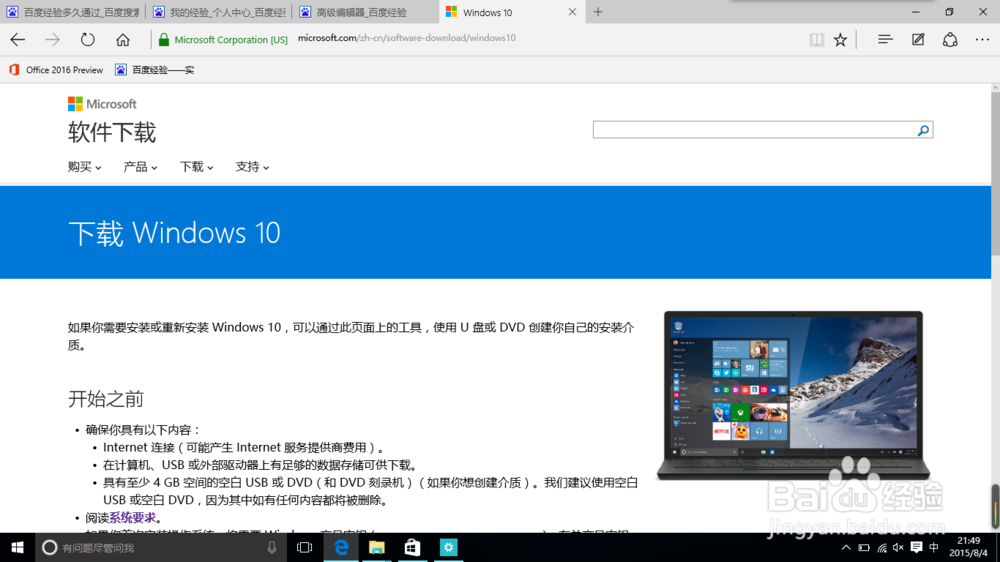Open the browser home page
Viewport: 1000px width, 562px height.
point(122,40)
